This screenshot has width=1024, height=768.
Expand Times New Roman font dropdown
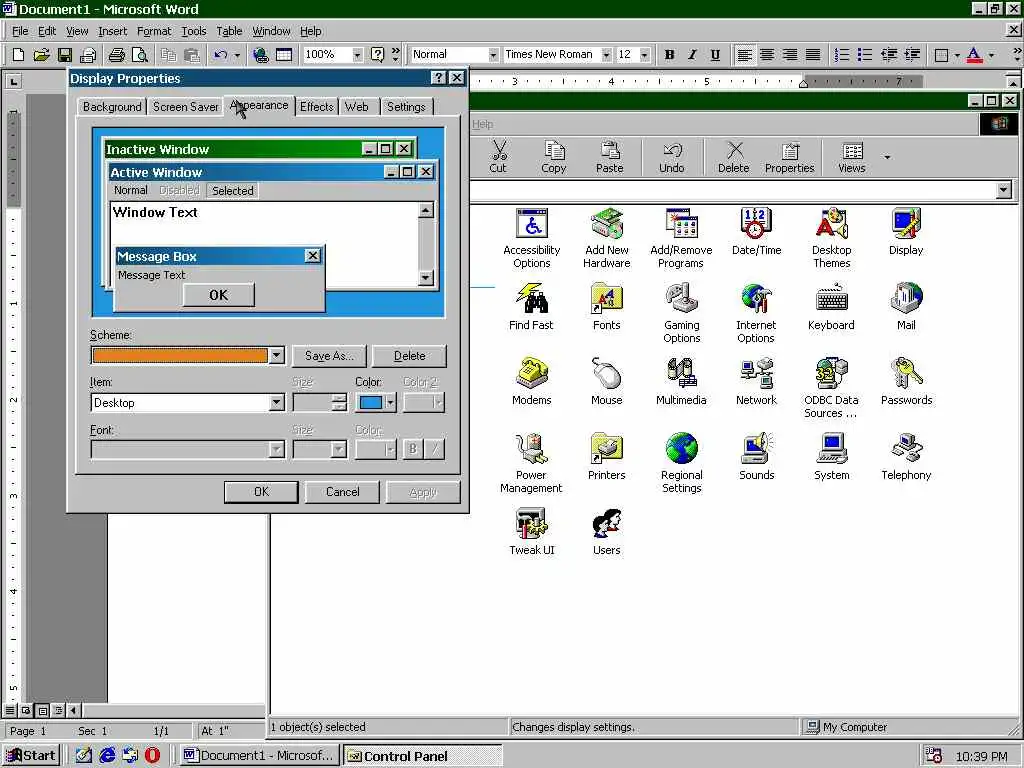[x=606, y=55]
